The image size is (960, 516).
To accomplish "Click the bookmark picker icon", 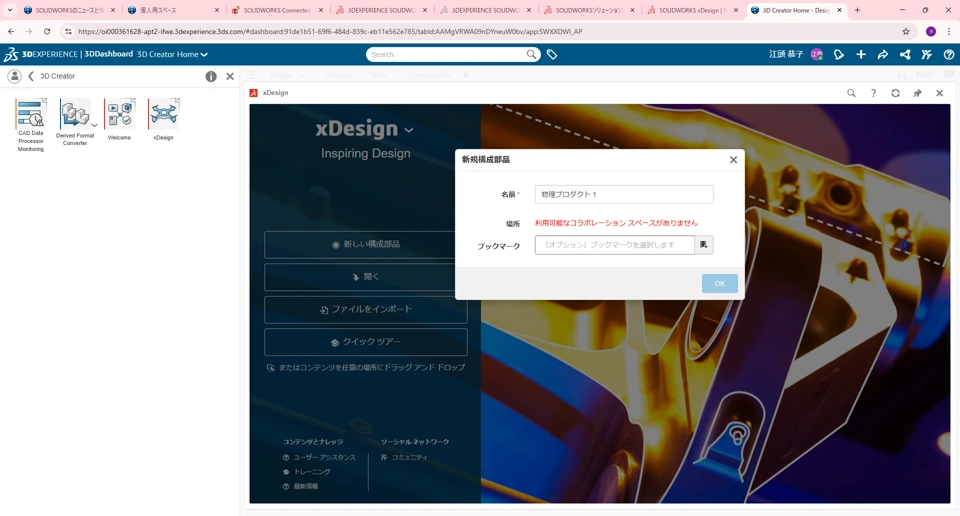I will [x=704, y=245].
